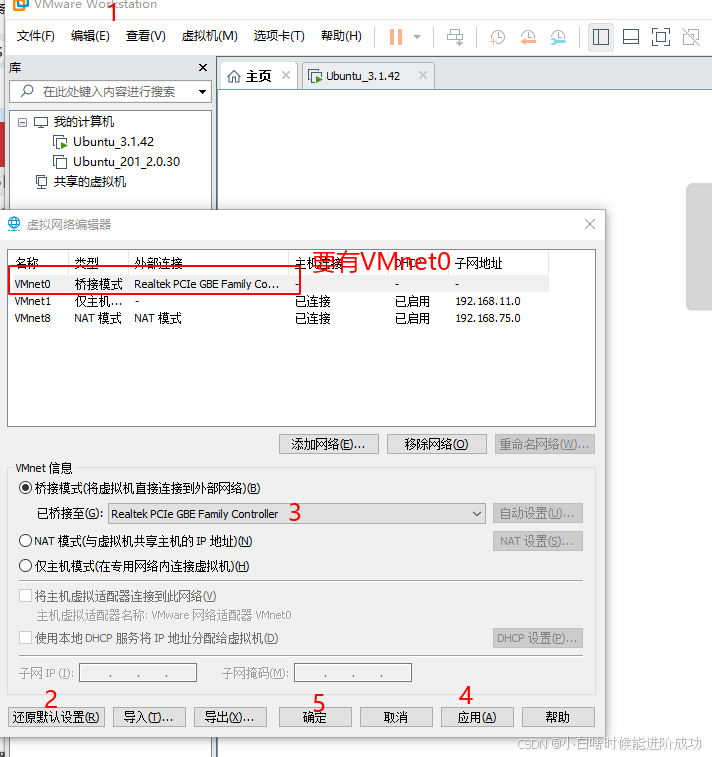
Task: Select the VMnet0 network row
Action: [x=278, y=284]
